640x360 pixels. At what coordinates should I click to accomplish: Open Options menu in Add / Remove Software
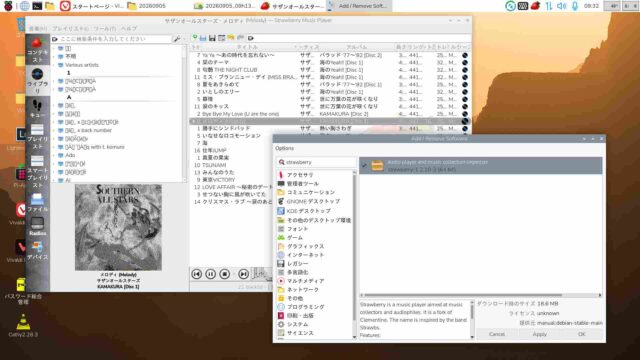pyautogui.click(x=284, y=148)
